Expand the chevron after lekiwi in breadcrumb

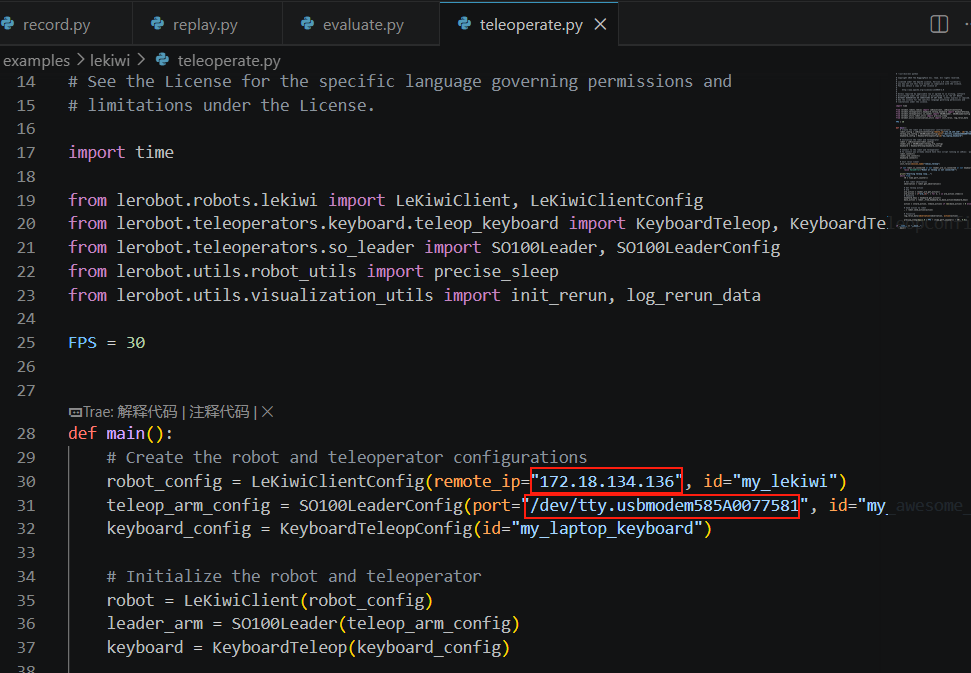141,59
